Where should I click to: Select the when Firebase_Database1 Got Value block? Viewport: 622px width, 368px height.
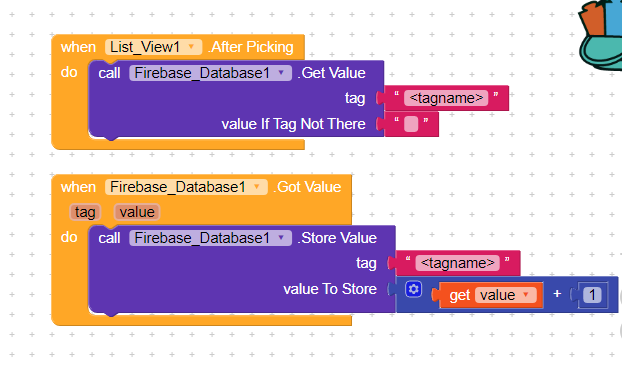(x=202, y=187)
